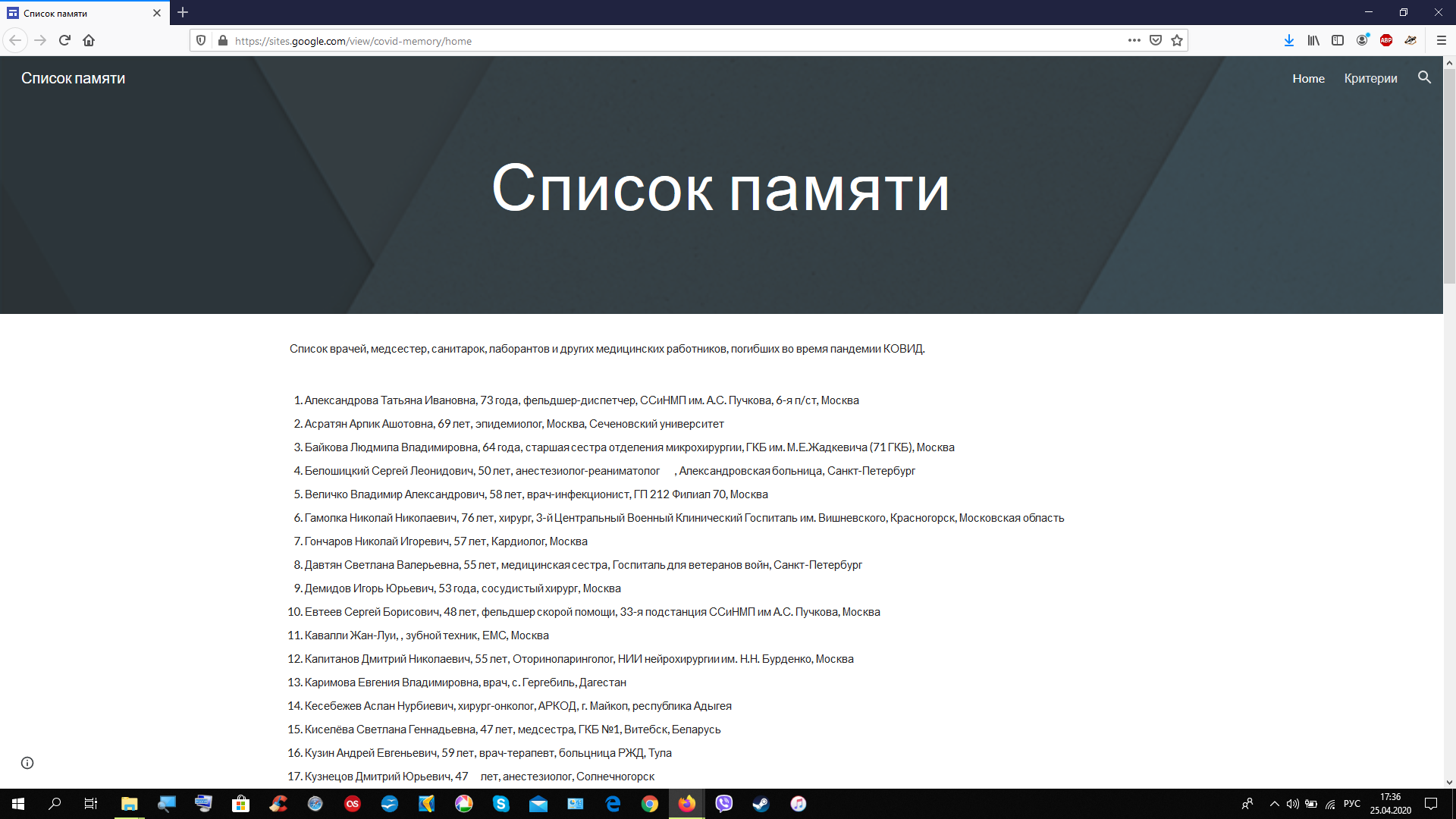Switch to Firefox on the taskbar
The width and height of the screenshot is (1456, 819).
point(686,804)
